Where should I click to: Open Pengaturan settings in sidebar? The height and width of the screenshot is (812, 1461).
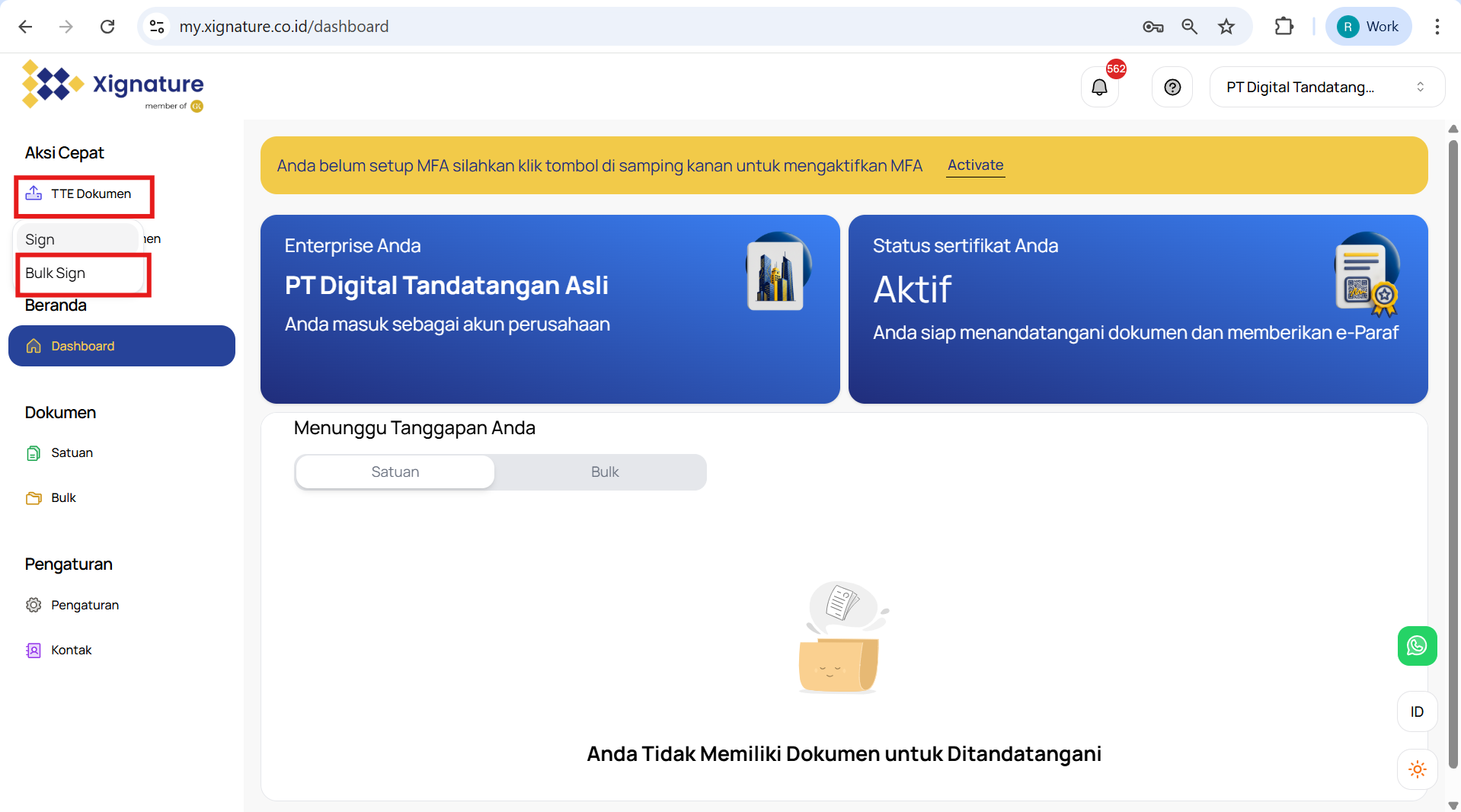click(85, 605)
